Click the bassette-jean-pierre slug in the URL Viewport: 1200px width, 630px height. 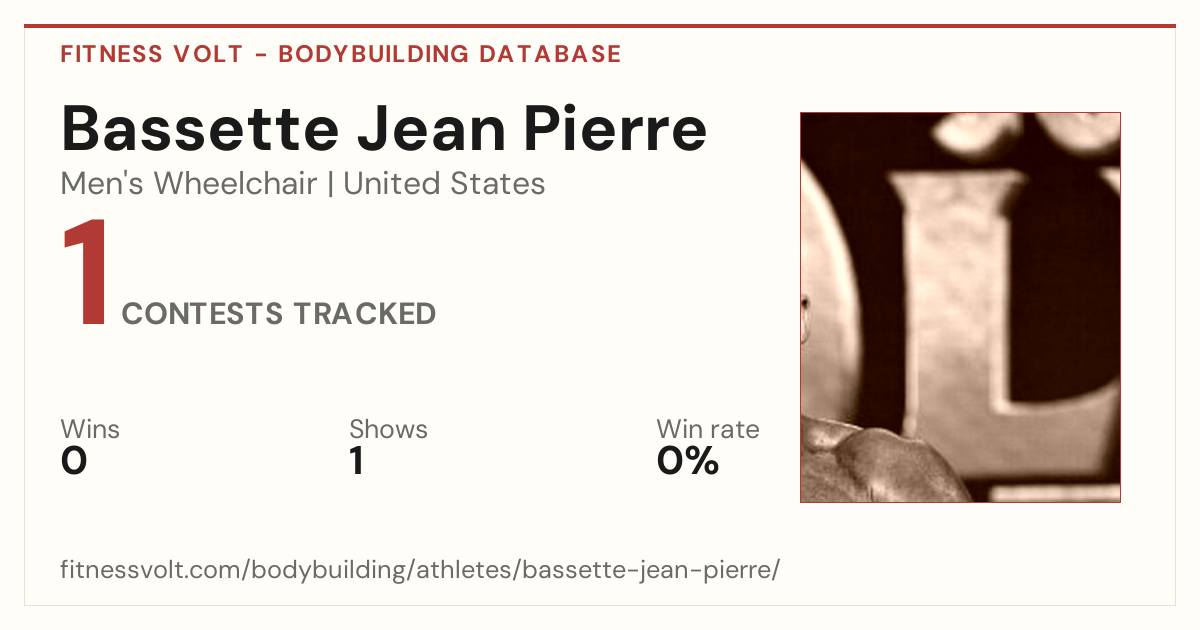pos(648,570)
